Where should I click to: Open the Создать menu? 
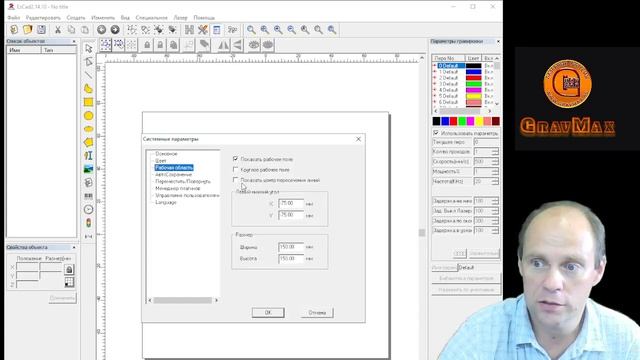point(76,18)
